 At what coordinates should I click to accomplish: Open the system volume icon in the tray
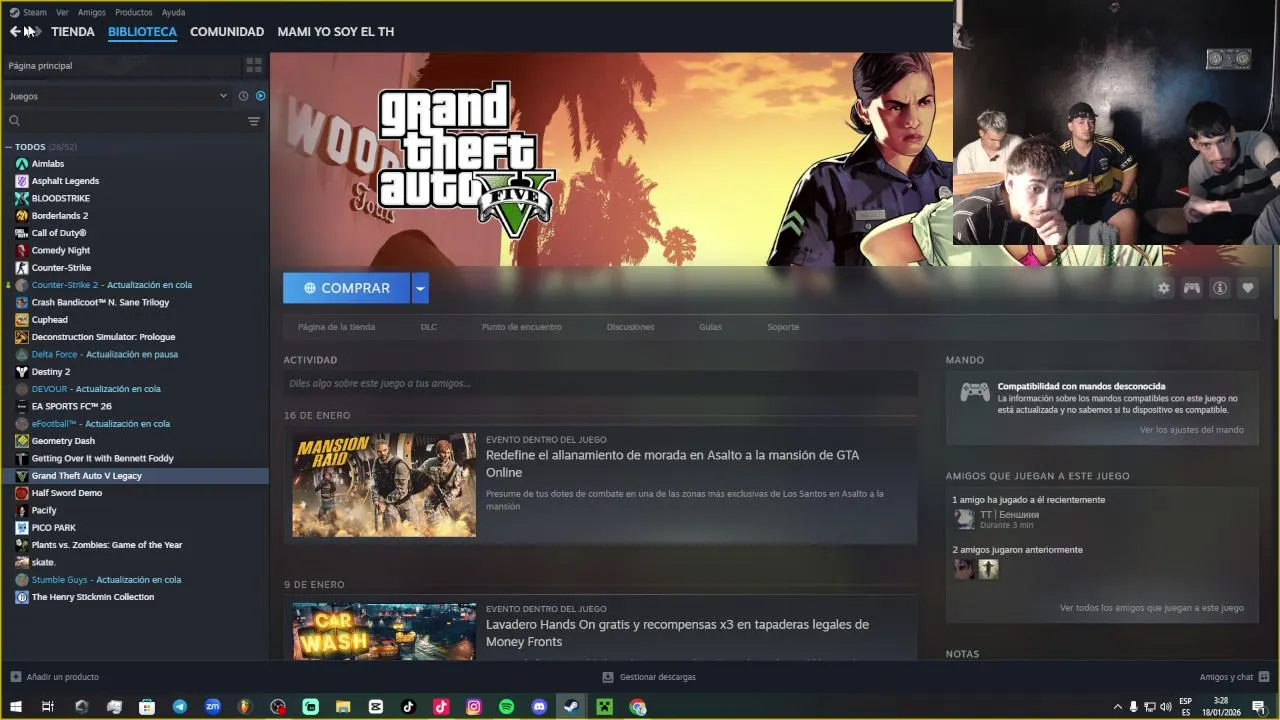(x=1165, y=707)
